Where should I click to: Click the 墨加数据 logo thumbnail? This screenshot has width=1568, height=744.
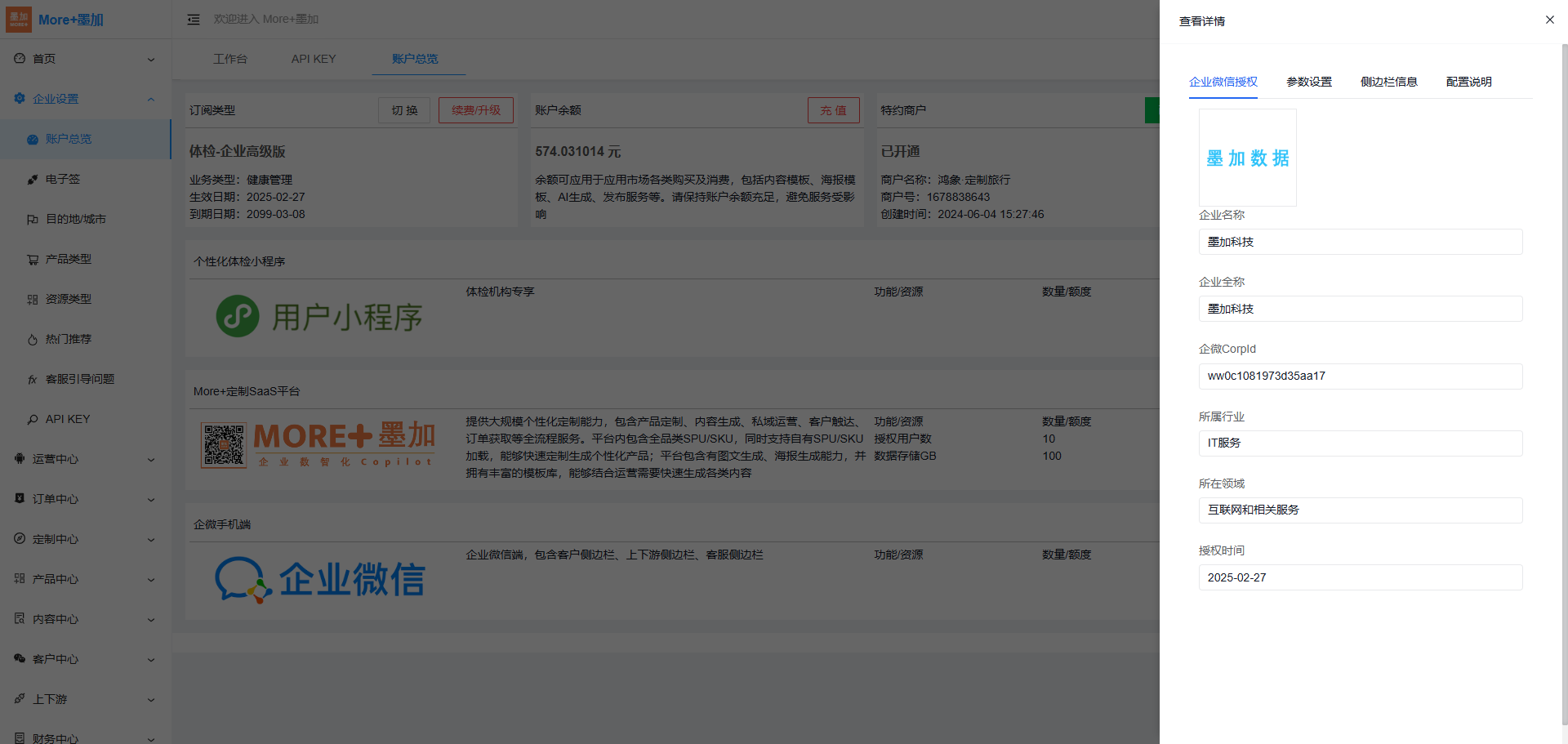1247,158
